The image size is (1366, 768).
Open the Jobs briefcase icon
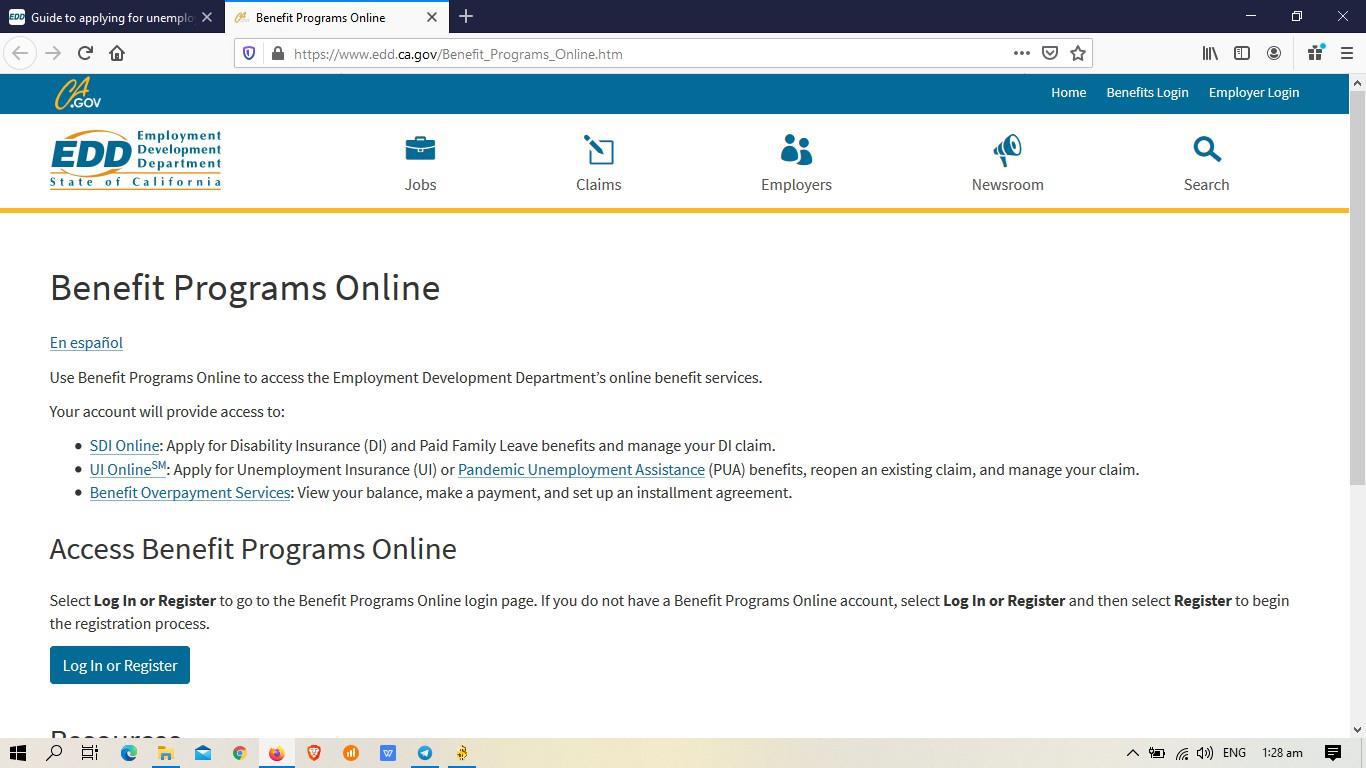click(x=420, y=150)
